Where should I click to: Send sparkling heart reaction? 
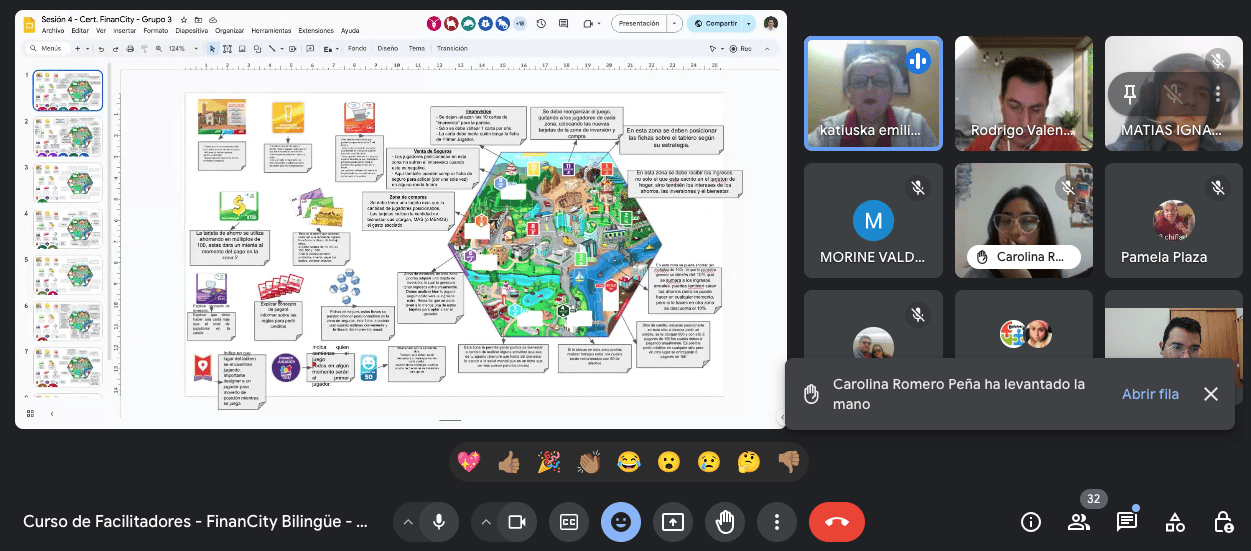(x=468, y=462)
